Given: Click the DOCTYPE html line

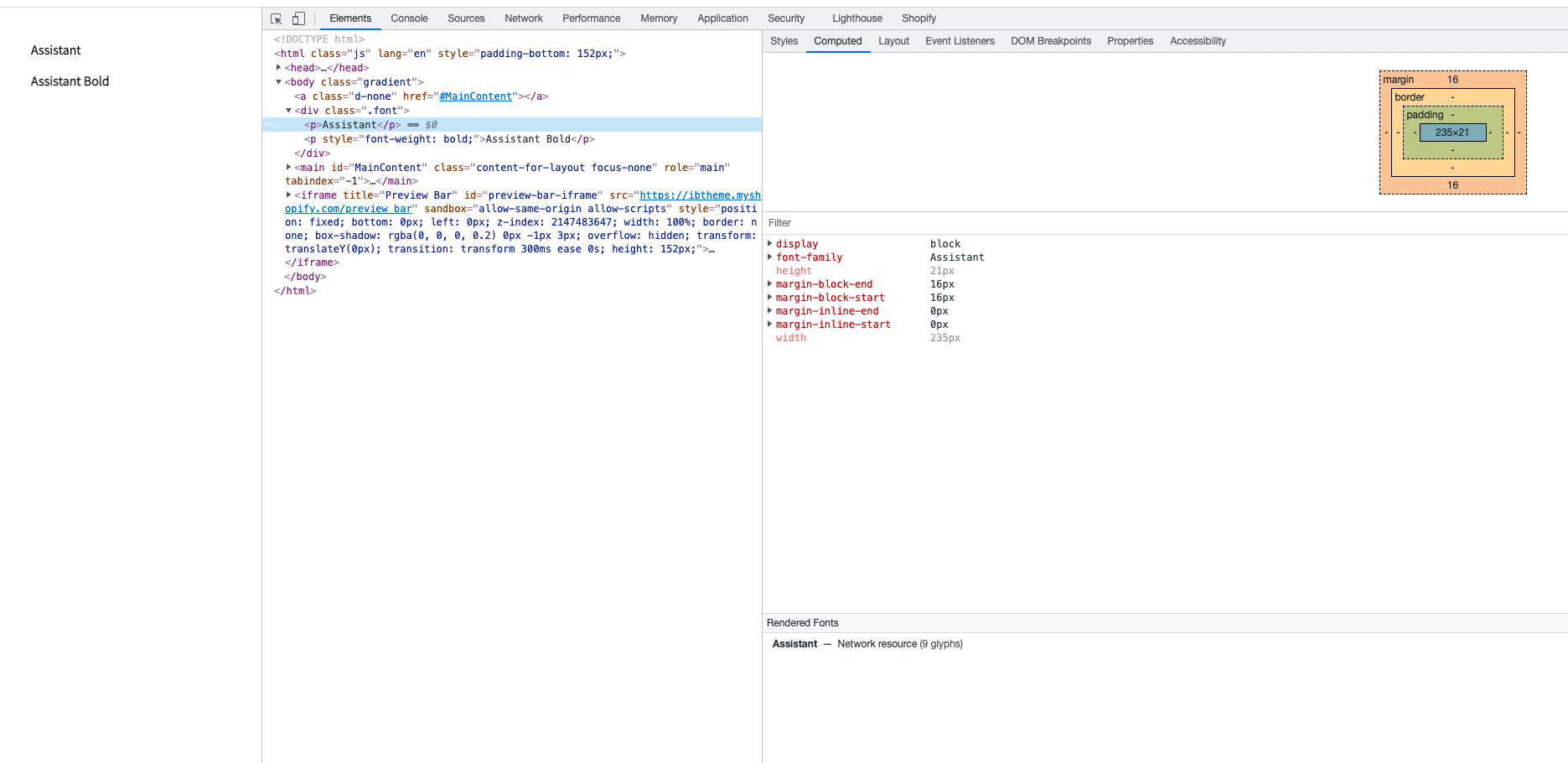Looking at the screenshot, I should pyautogui.click(x=319, y=39).
